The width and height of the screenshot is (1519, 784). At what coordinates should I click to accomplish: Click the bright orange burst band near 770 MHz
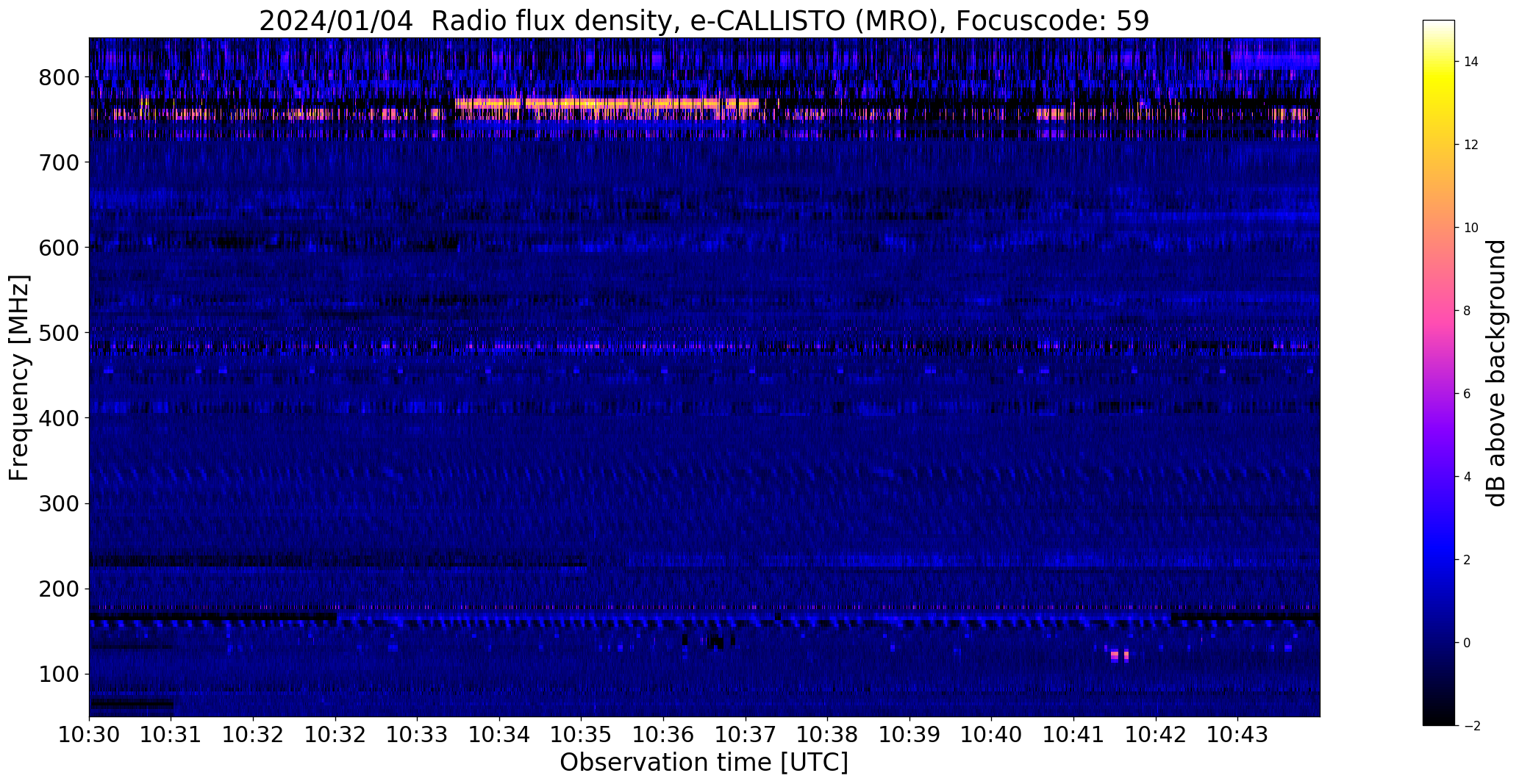pos(607,104)
